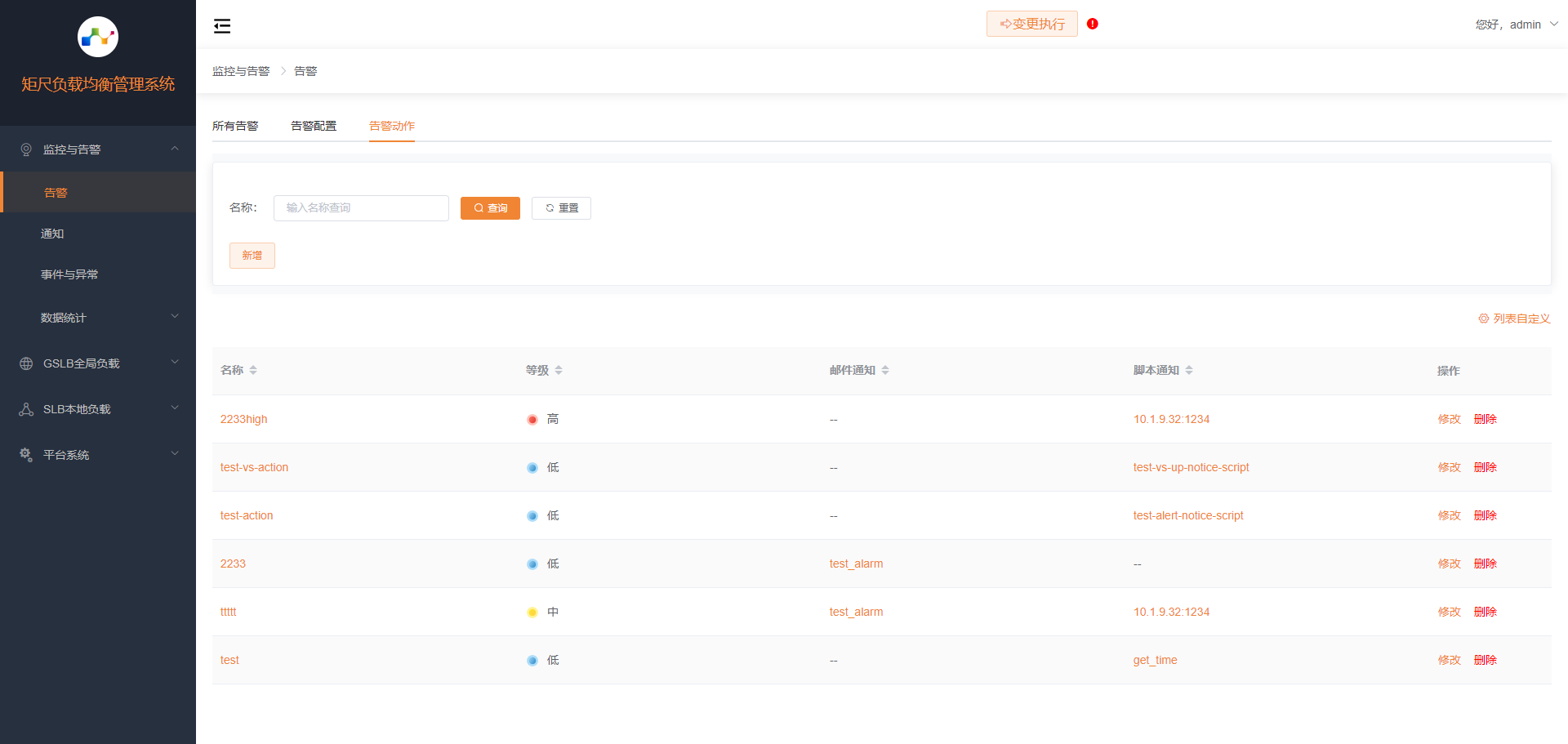Switch to the 所有告警 tab
This screenshot has width=1568, height=744.
[x=235, y=126]
